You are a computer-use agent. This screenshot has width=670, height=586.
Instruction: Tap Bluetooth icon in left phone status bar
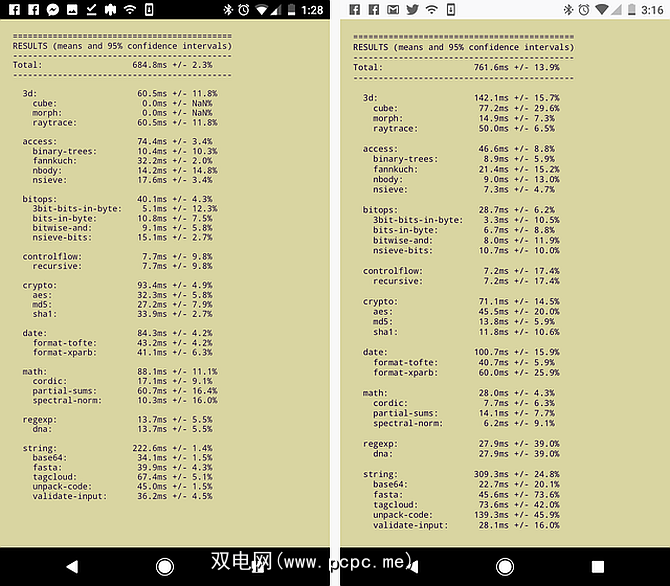[228, 9]
